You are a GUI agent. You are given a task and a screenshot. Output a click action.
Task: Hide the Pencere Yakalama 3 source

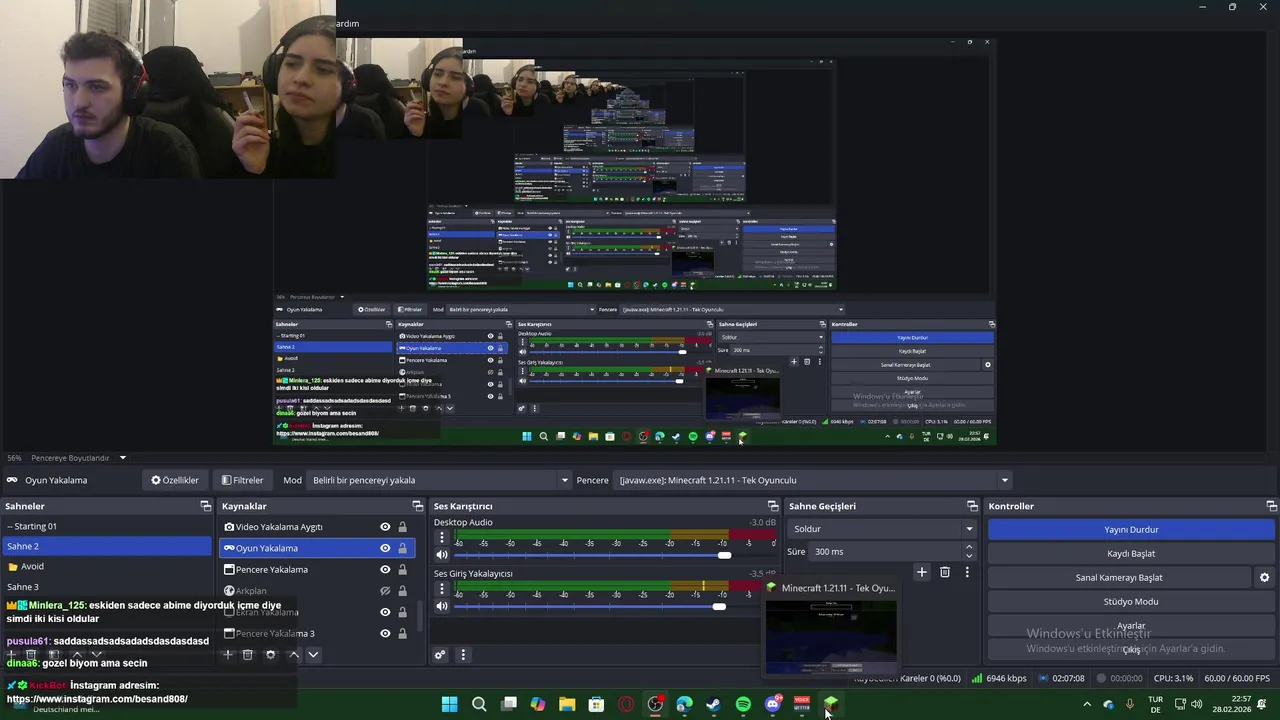(x=385, y=633)
